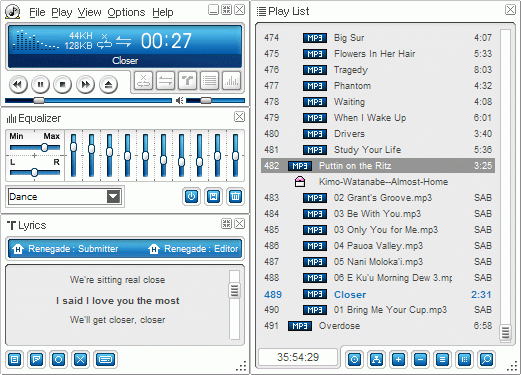Click Renegade : Editor link
The width and height of the screenshot is (521, 375).
pyautogui.click(x=194, y=249)
